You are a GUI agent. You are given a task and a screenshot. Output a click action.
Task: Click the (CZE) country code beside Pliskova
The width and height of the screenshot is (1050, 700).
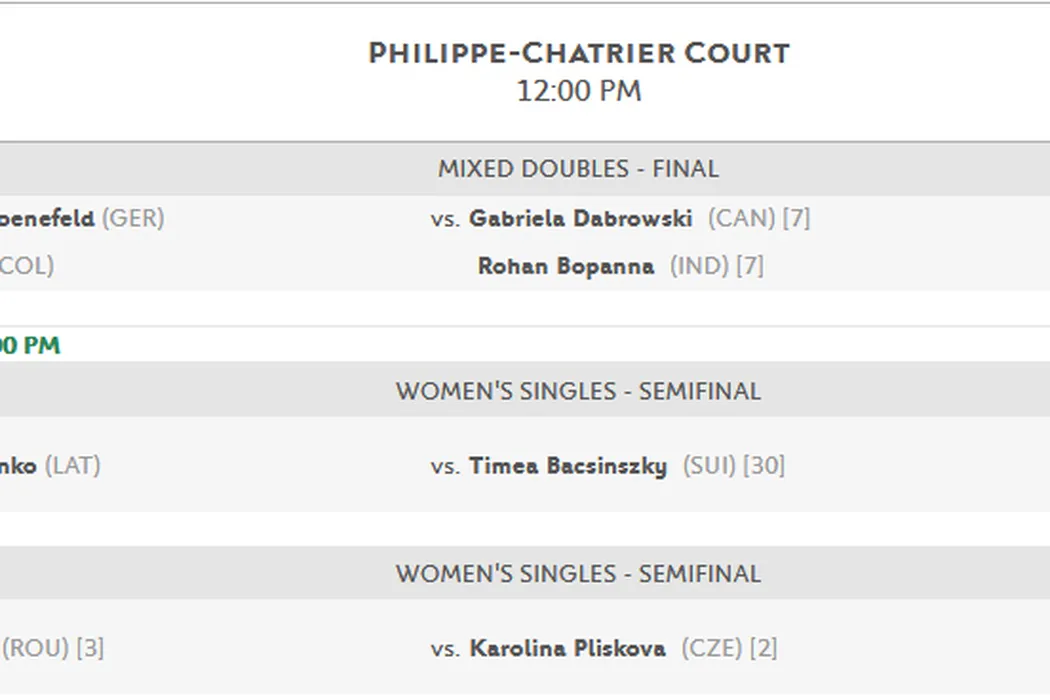pyautogui.click(x=712, y=649)
